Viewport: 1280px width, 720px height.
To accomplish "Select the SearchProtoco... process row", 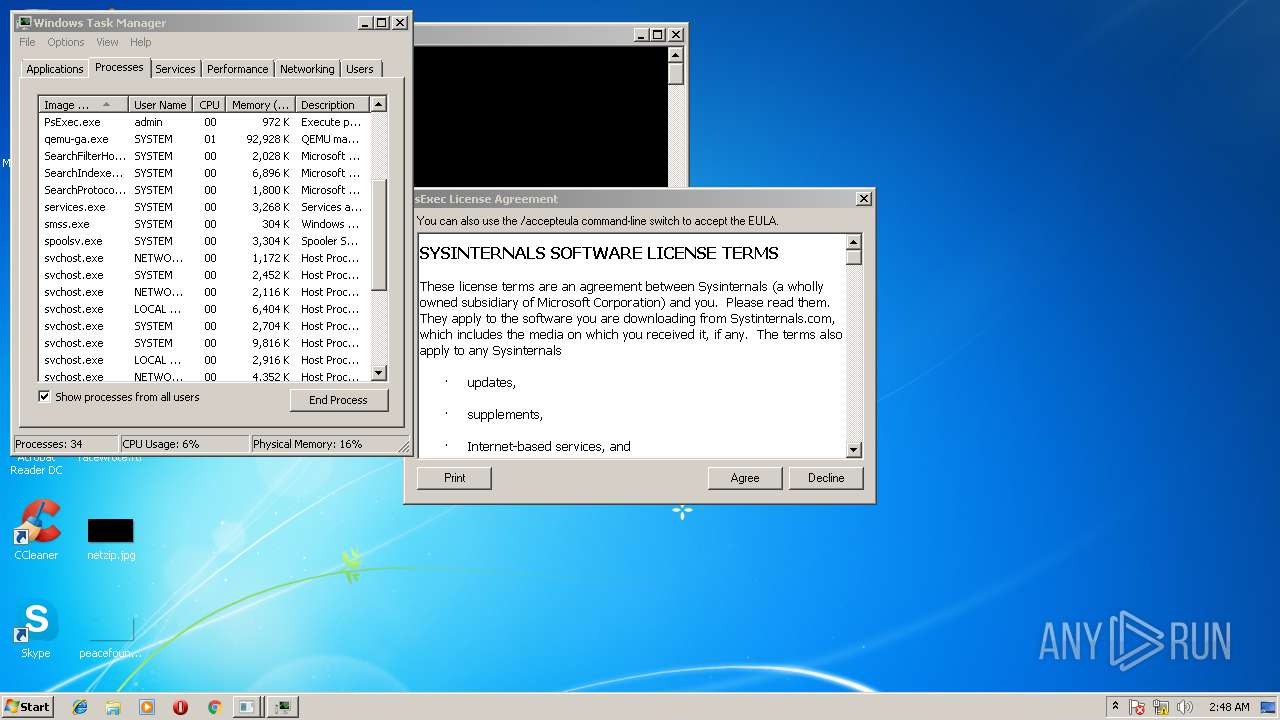I will (204, 190).
